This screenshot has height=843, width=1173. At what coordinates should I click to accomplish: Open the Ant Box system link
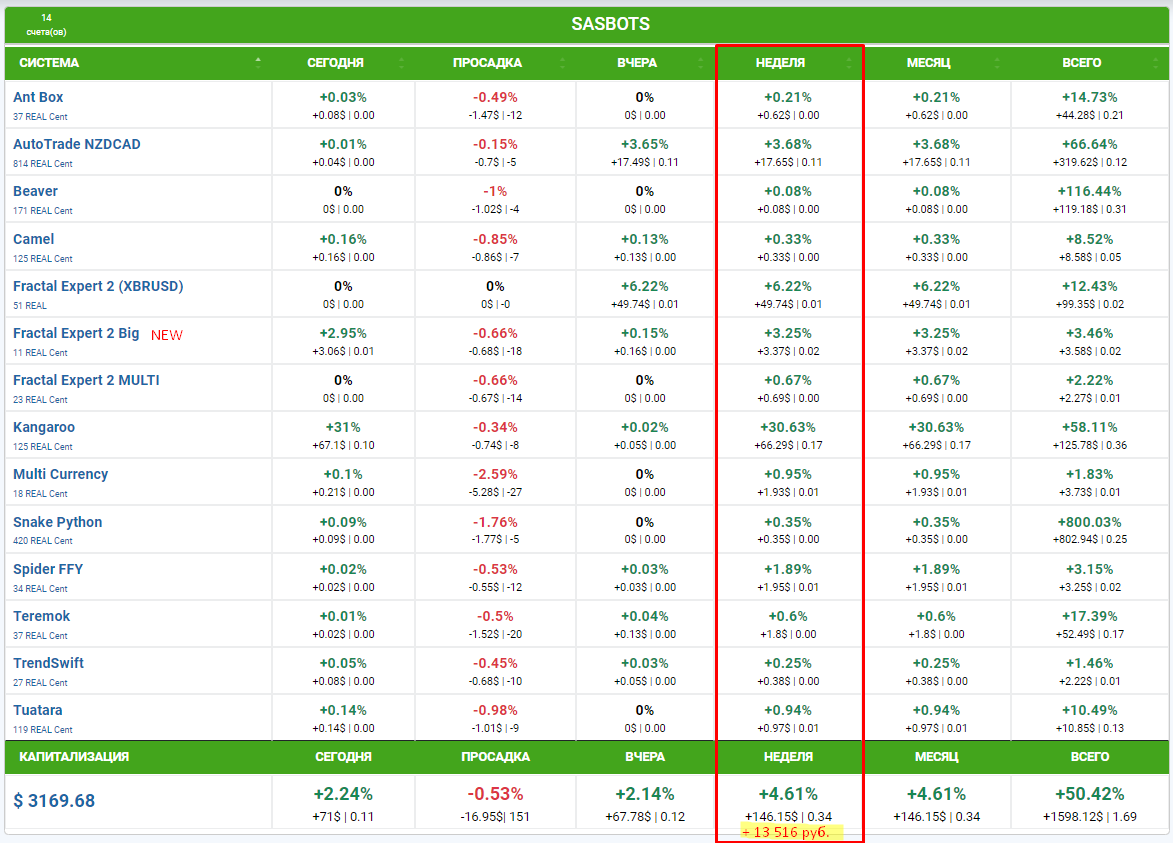[38, 97]
